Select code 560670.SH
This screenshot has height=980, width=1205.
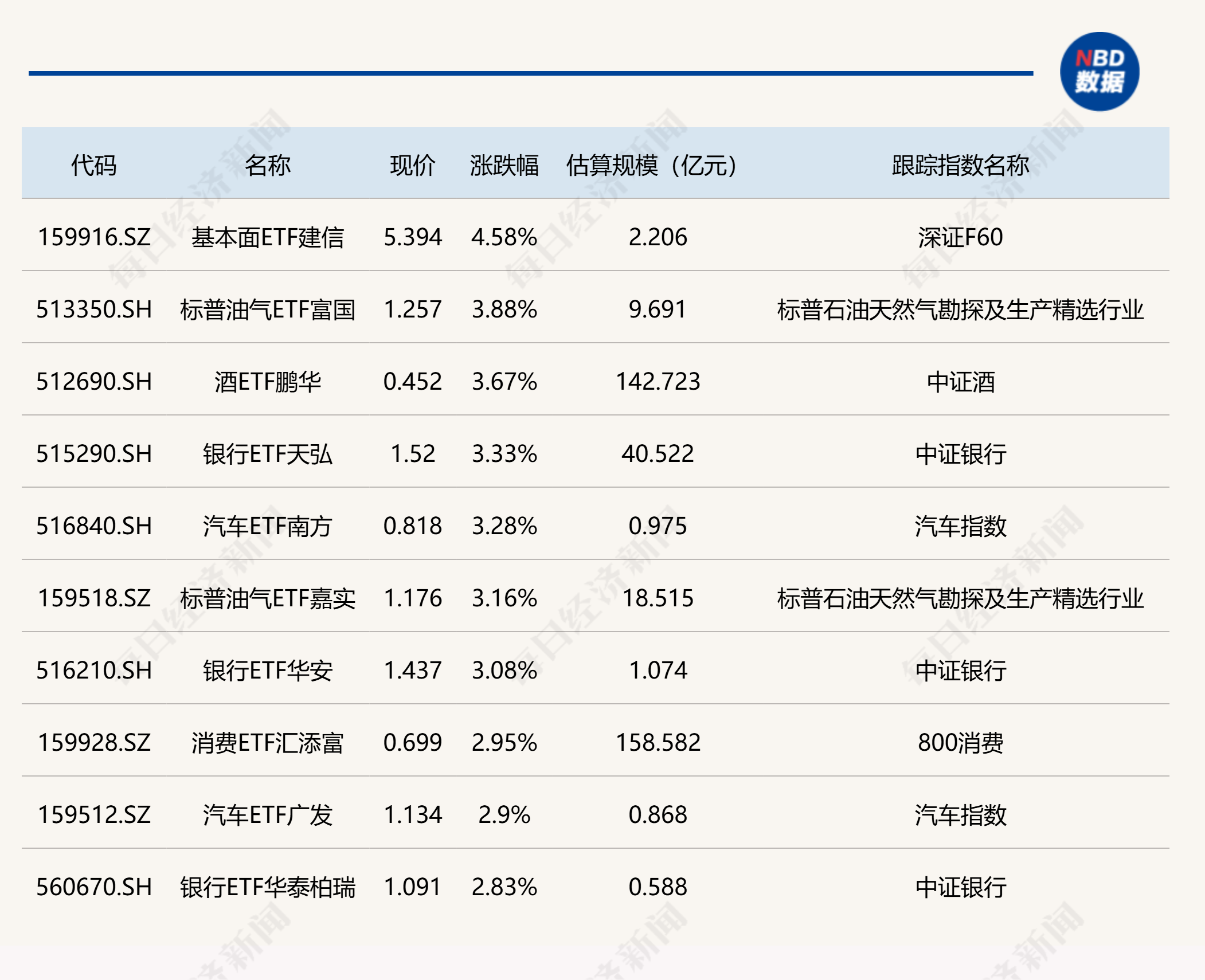(x=94, y=887)
